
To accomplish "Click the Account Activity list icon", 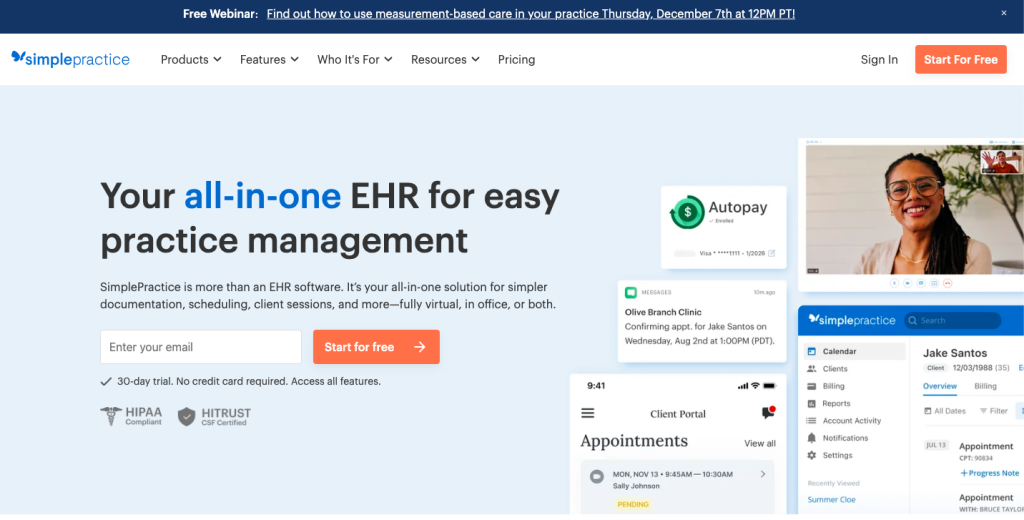I will (812, 421).
